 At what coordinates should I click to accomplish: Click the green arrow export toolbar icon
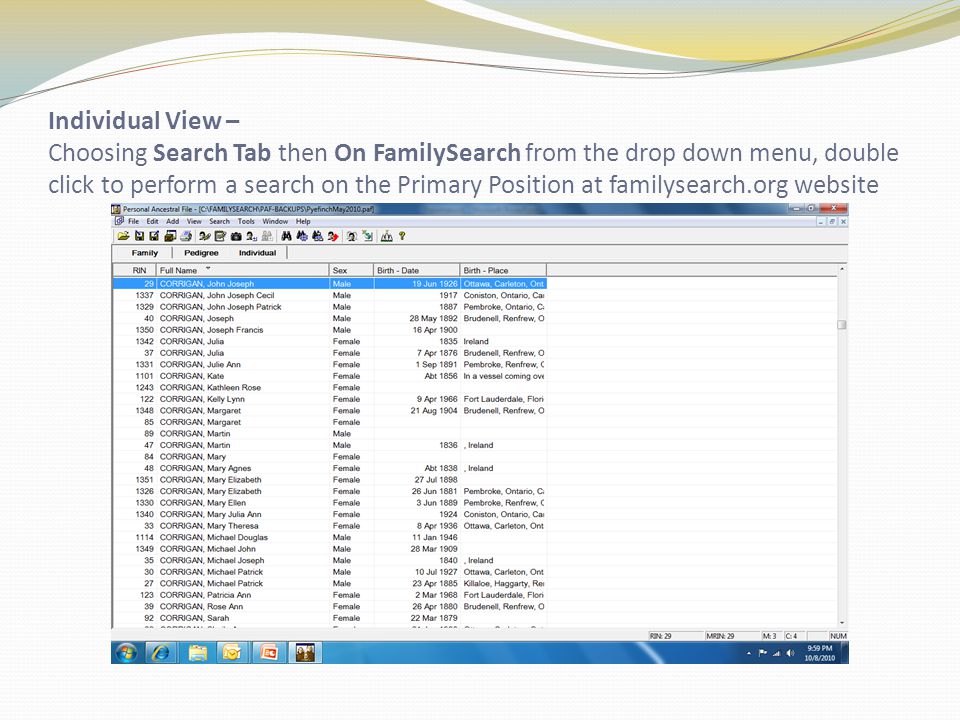pyautogui.click(x=367, y=236)
